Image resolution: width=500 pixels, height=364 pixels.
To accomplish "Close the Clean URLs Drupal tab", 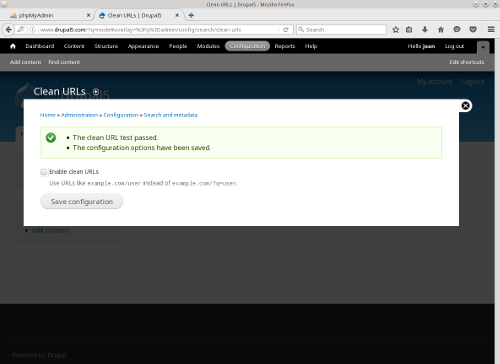I will (x=177, y=15).
